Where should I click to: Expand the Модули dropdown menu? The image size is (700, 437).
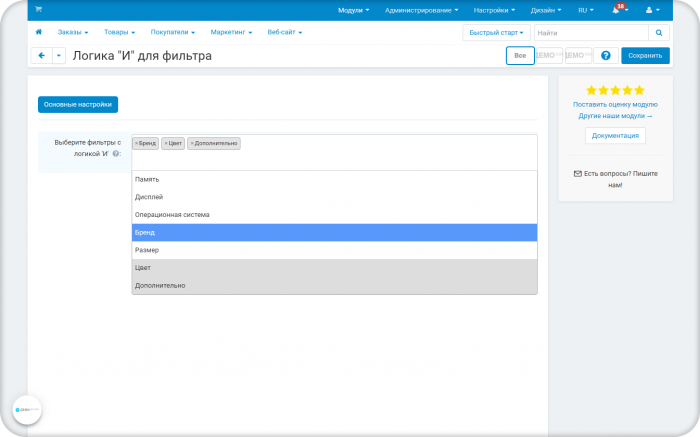pyautogui.click(x=354, y=10)
